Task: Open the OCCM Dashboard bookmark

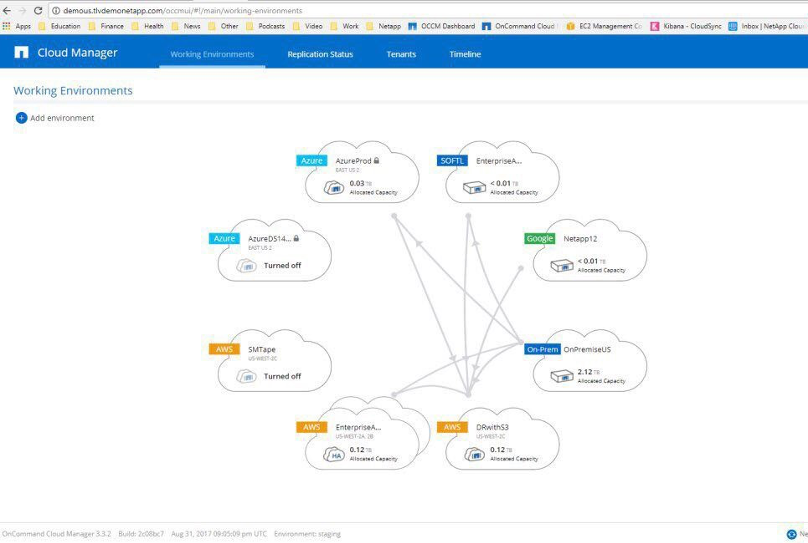Action: (x=442, y=26)
